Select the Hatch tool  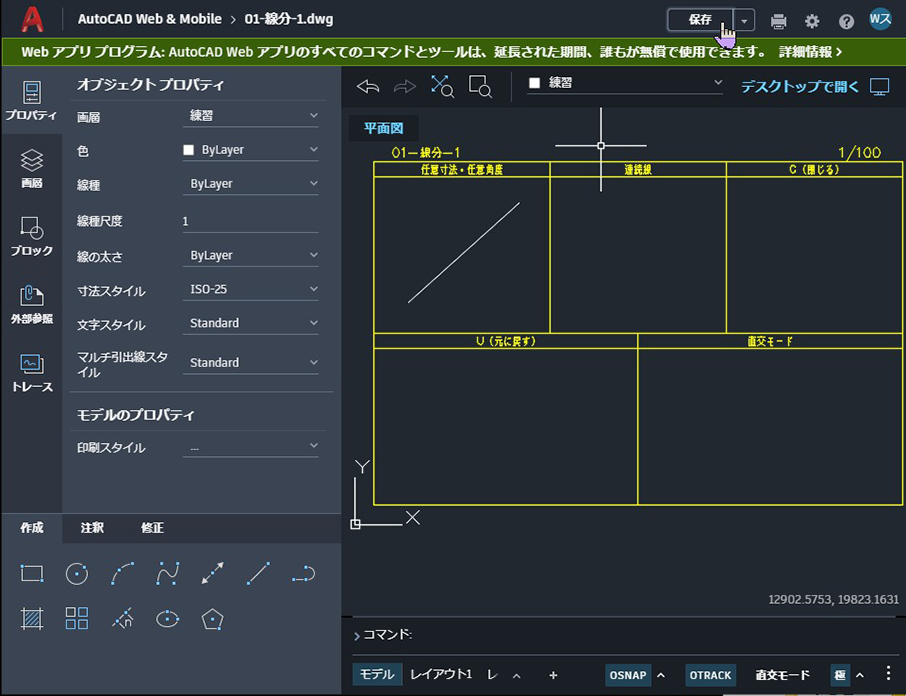tap(32, 619)
